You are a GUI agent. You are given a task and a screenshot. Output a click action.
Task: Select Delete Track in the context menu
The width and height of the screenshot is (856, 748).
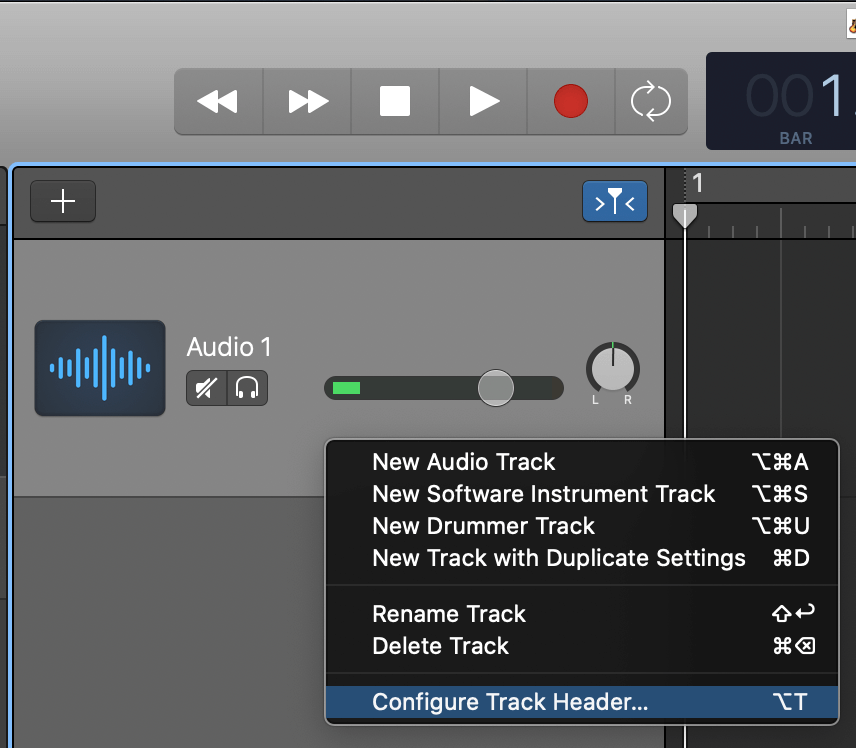click(440, 646)
